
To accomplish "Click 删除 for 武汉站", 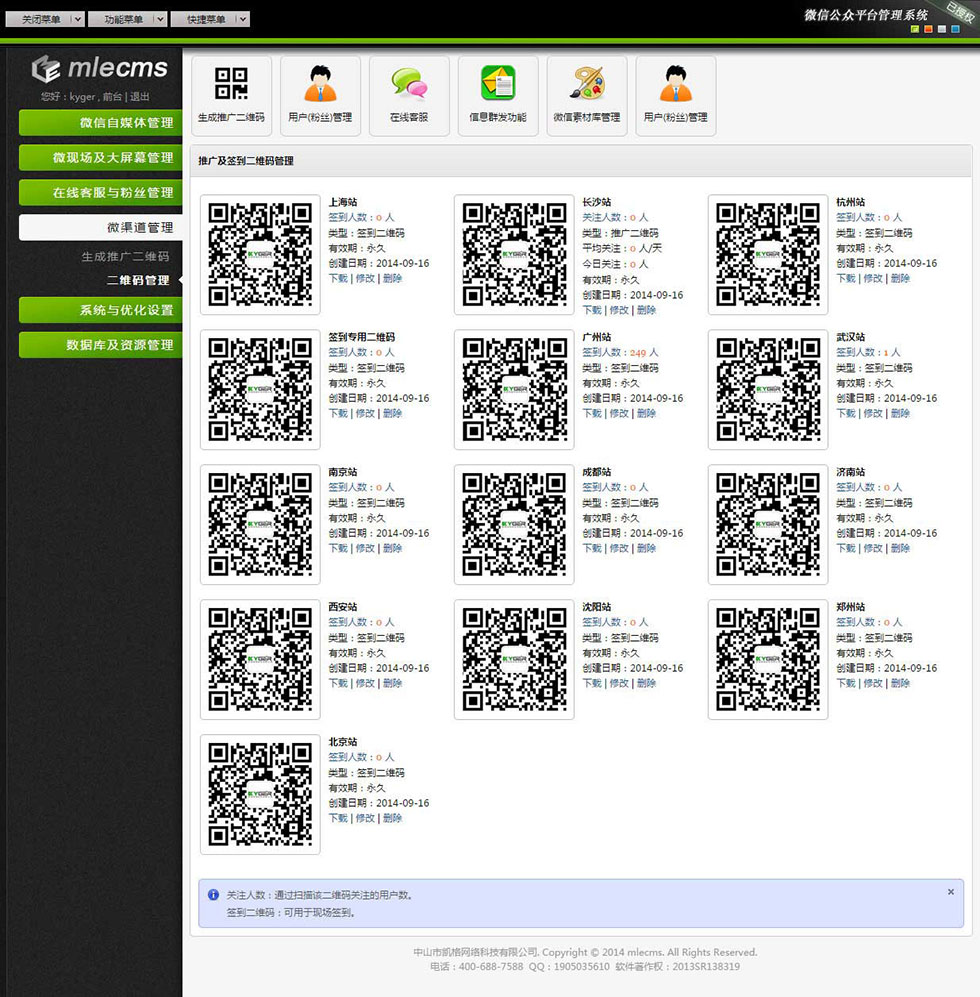I will [901, 413].
